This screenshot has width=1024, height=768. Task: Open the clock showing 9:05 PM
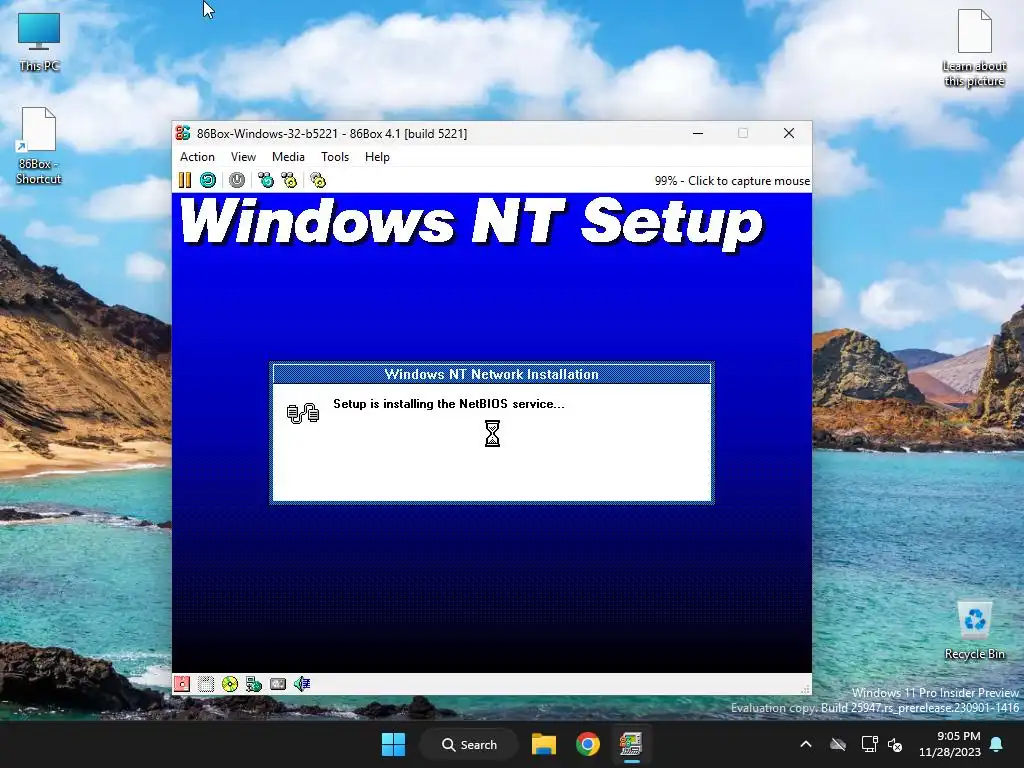(950, 744)
